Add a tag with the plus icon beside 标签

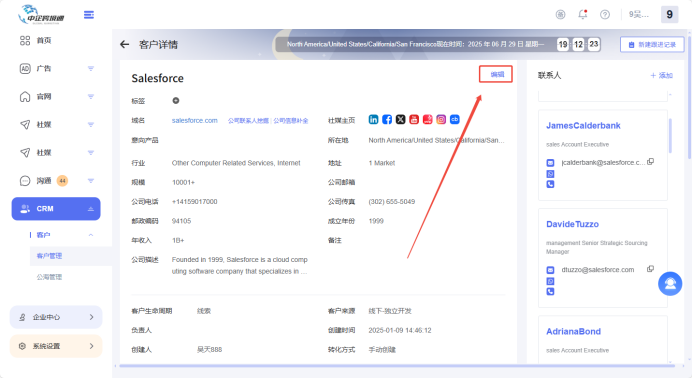coord(175,101)
